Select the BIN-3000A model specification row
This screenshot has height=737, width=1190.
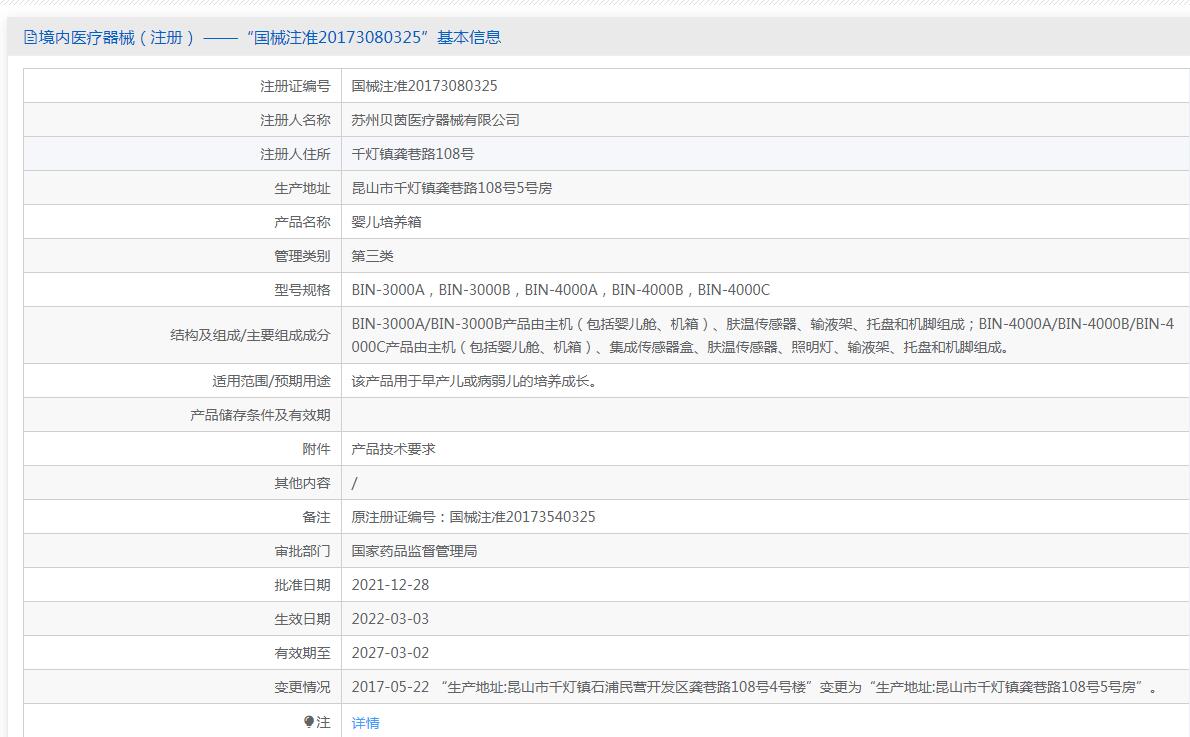pyautogui.click(x=560, y=290)
